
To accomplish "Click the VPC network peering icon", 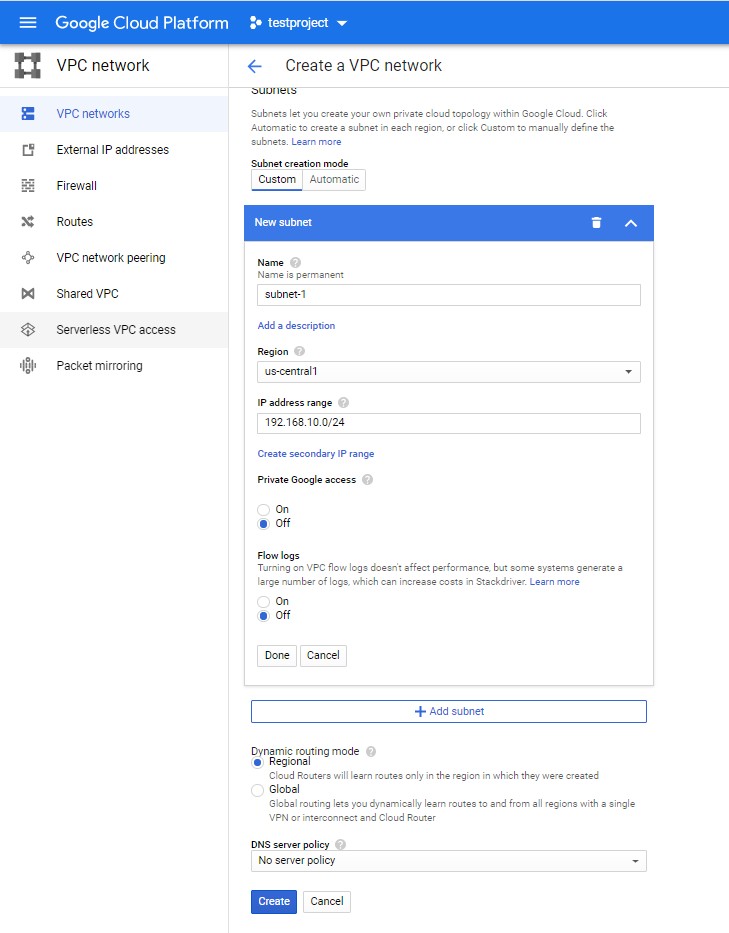I will tap(28, 258).
